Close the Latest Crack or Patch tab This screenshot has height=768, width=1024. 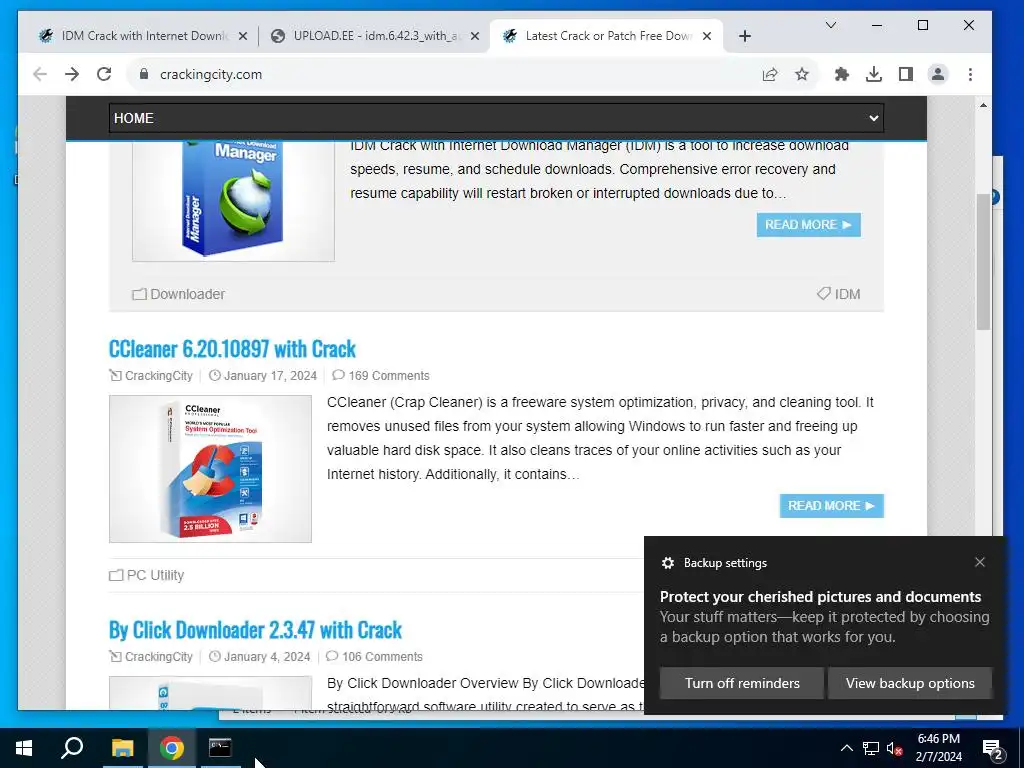pyautogui.click(x=707, y=36)
